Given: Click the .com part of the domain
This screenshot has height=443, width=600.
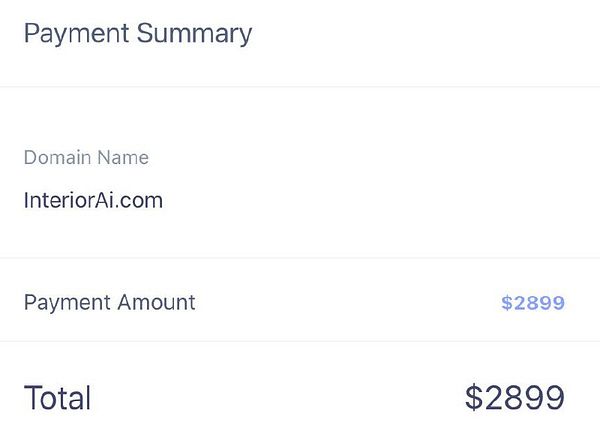Looking at the screenshot, I should (139, 201).
